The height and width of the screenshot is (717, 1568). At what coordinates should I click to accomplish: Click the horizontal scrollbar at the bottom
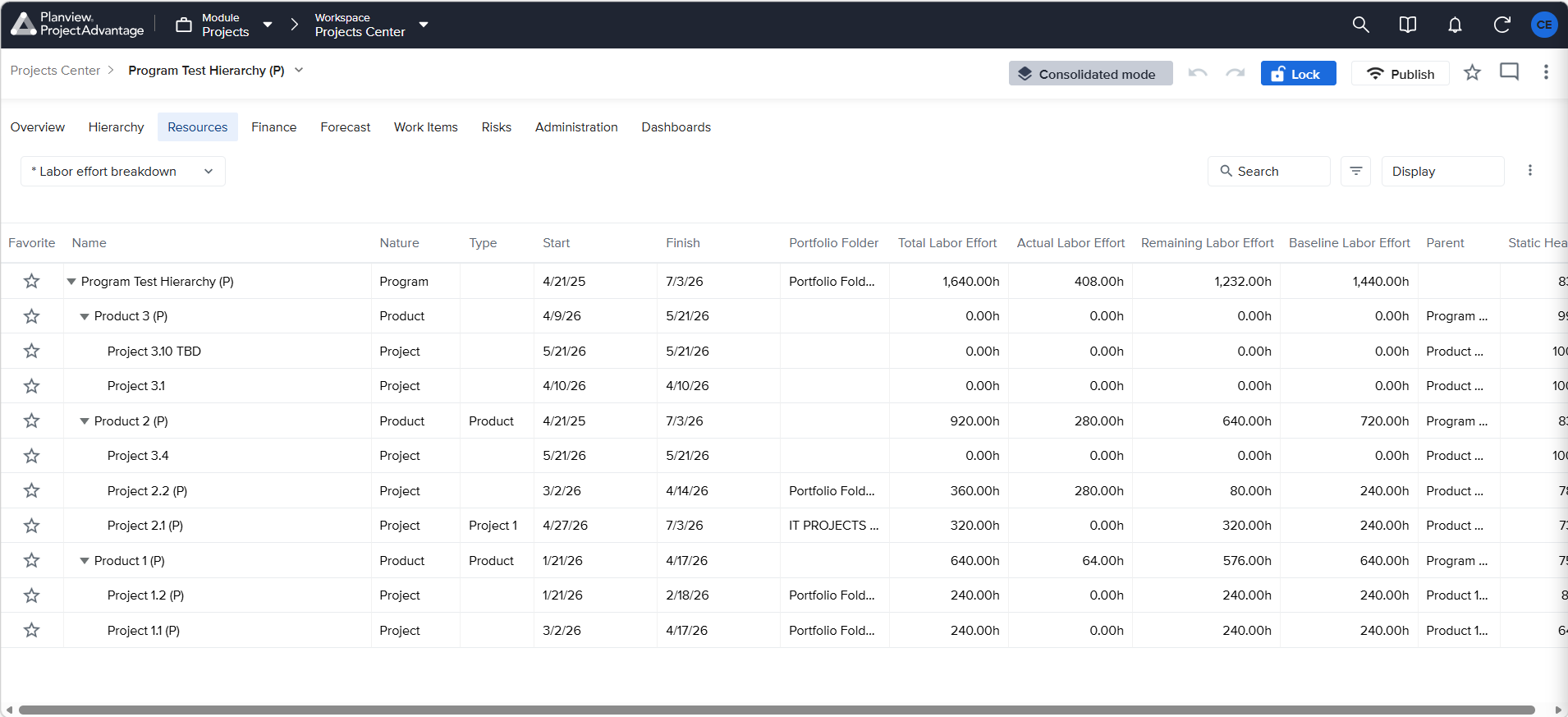click(x=777, y=710)
